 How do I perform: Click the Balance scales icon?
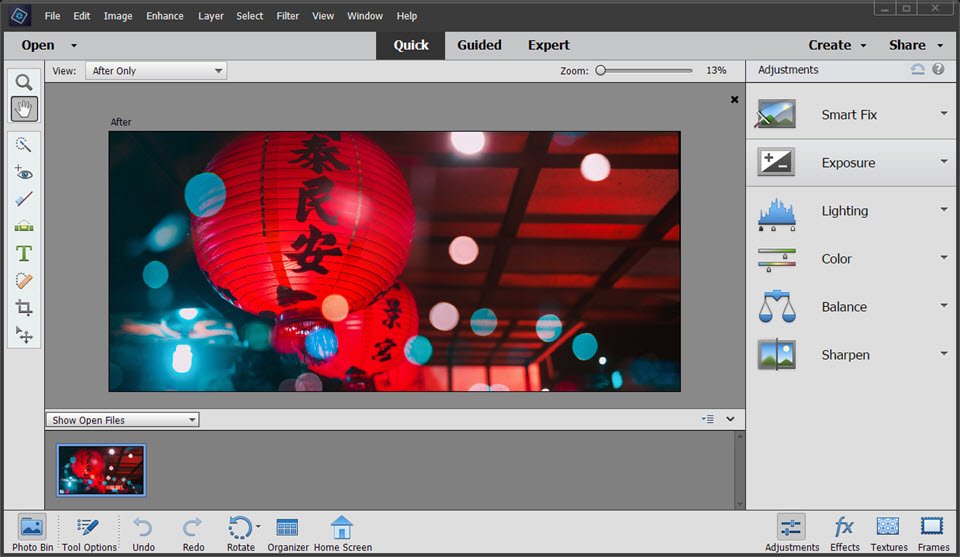[776, 307]
